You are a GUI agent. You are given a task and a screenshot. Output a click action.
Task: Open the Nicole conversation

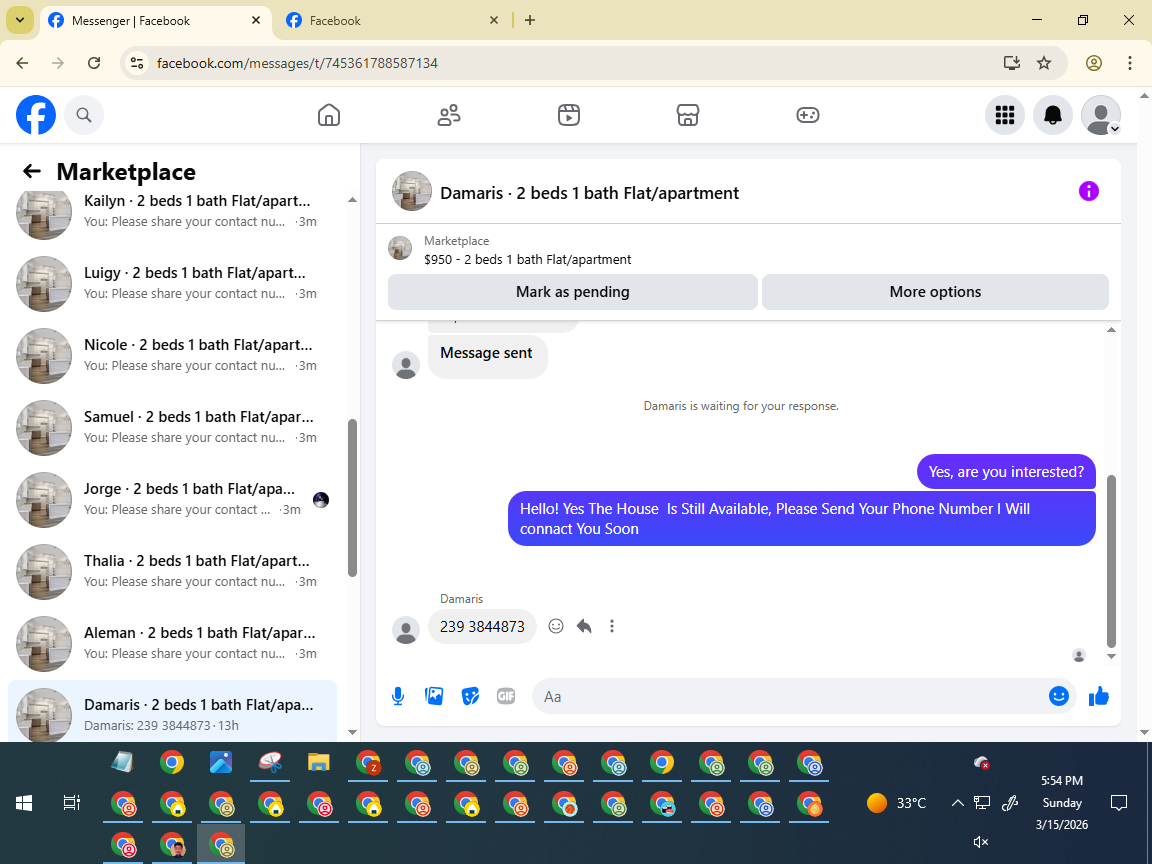172,355
